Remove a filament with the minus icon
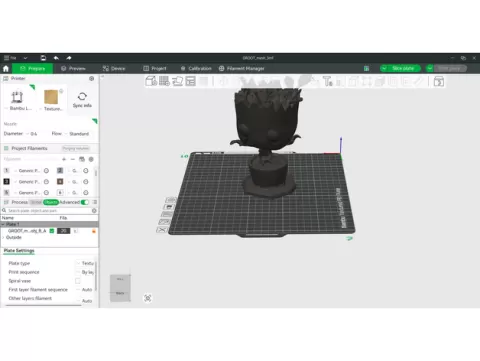The image size is (480, 361). point(73,159)
